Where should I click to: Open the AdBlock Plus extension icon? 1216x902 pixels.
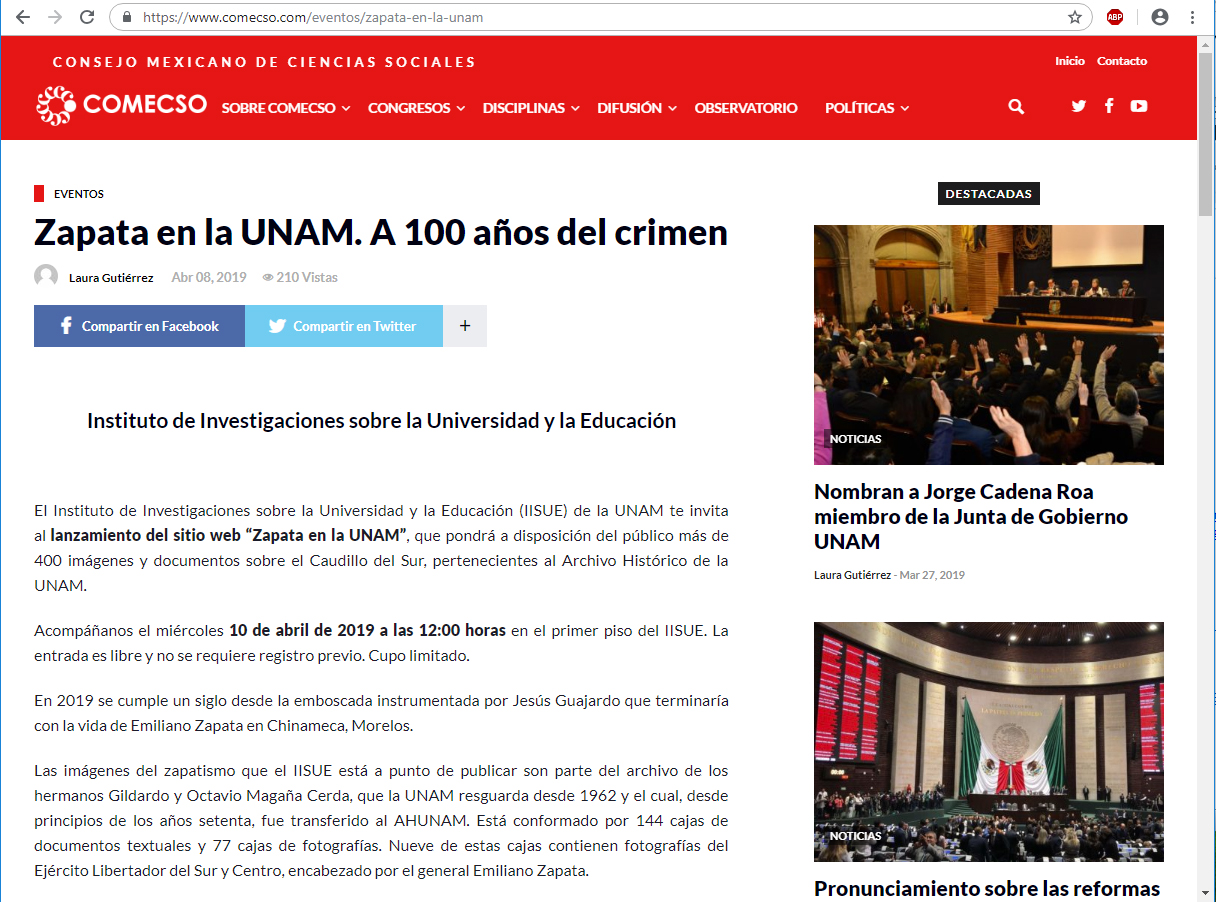coord(1115,17)
